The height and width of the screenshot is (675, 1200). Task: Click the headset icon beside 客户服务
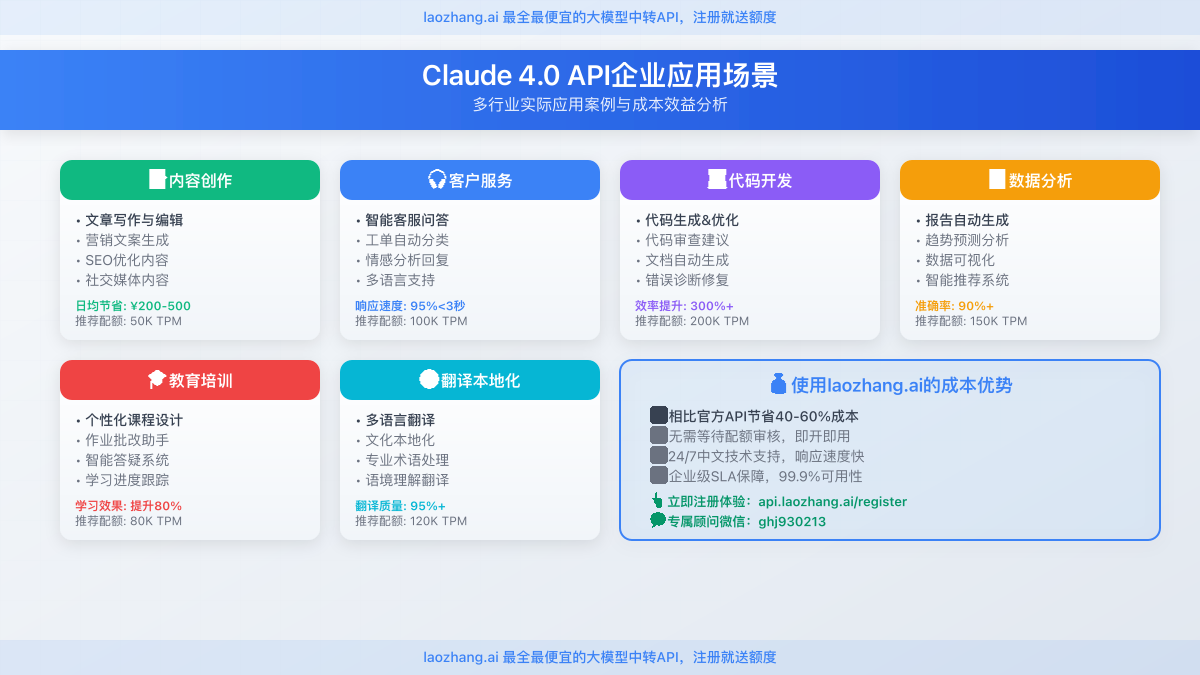point(437,180)
